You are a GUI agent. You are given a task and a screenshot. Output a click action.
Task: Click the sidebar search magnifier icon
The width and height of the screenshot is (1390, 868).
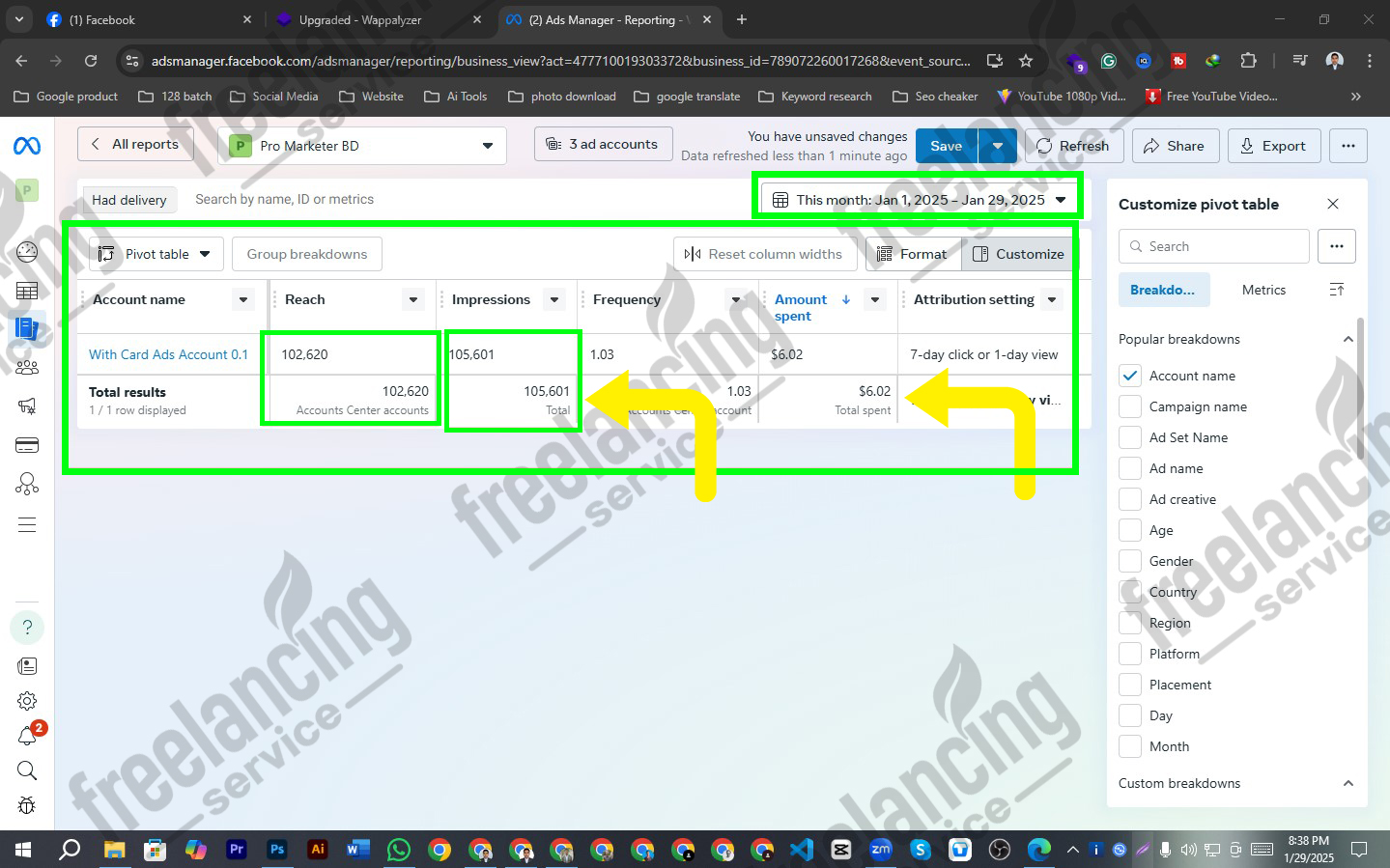pos(27,770)
